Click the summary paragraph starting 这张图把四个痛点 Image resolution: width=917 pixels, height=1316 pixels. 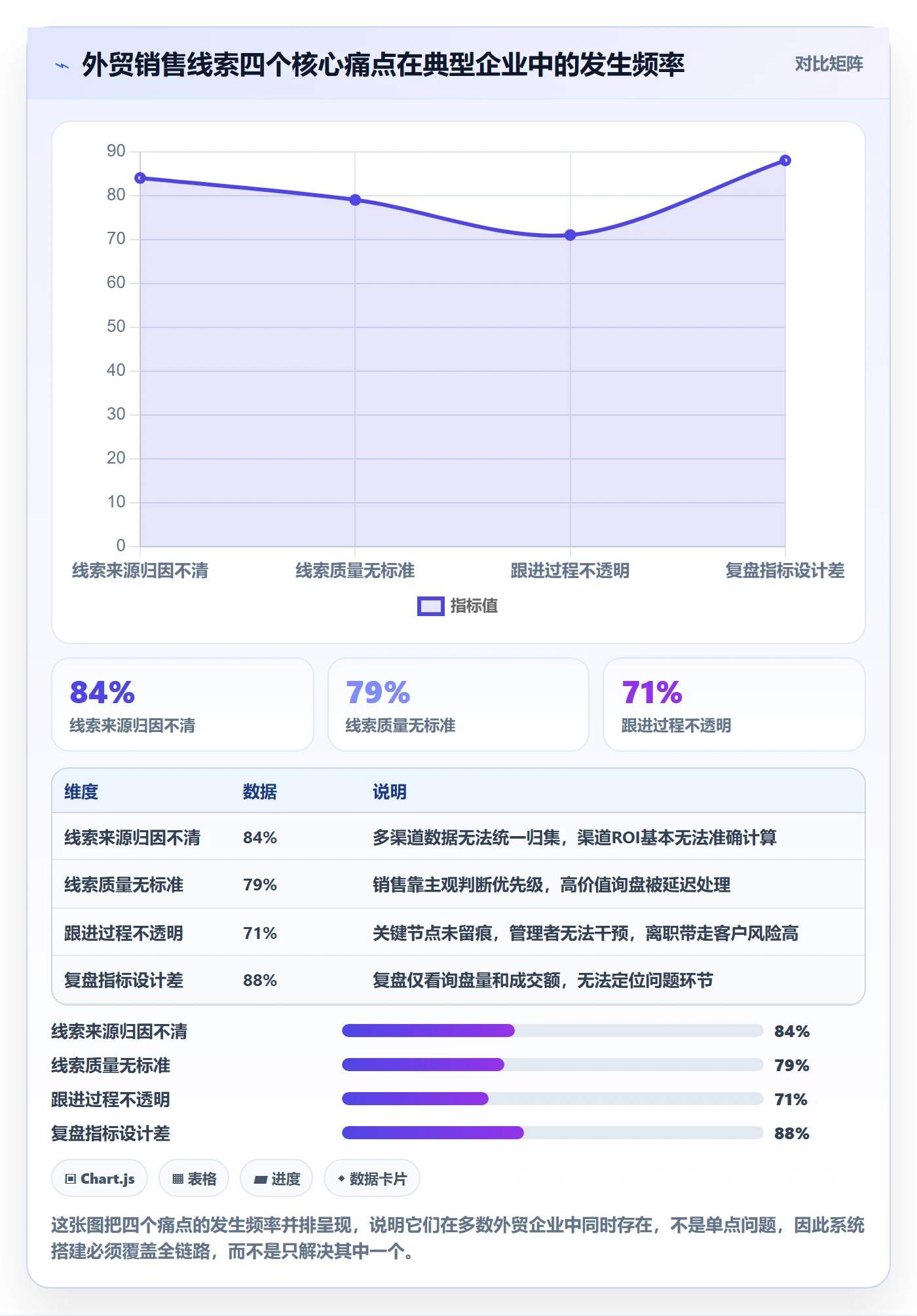click(458, 1238)
